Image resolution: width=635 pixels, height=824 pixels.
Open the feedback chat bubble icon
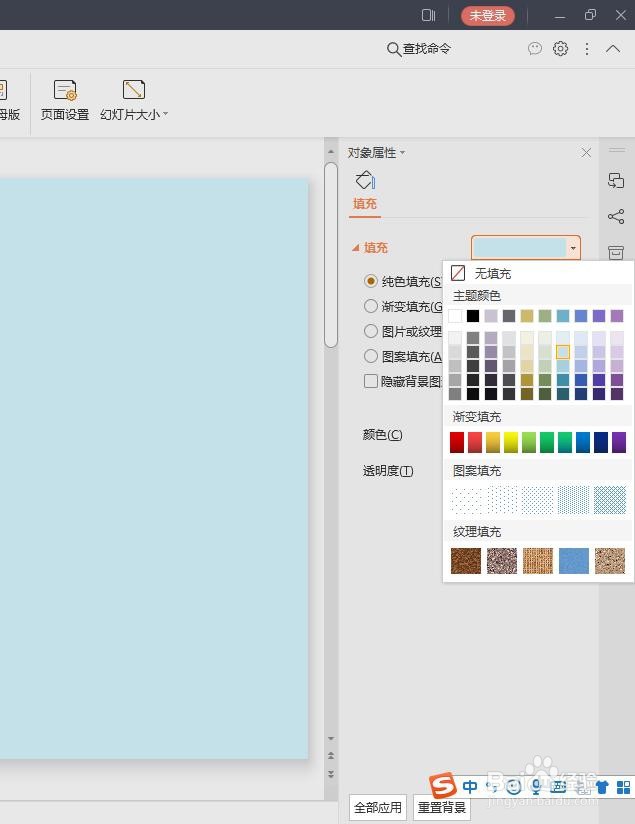535,49
